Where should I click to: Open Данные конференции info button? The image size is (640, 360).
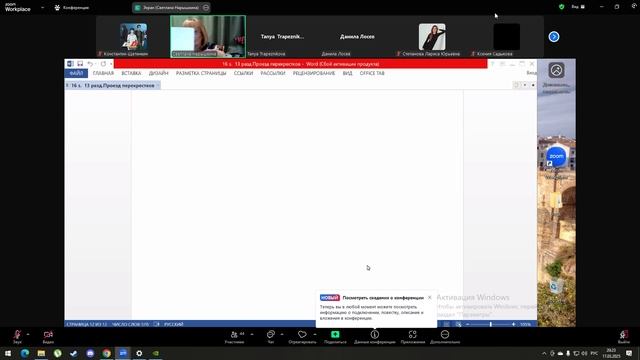pos(375,337)
